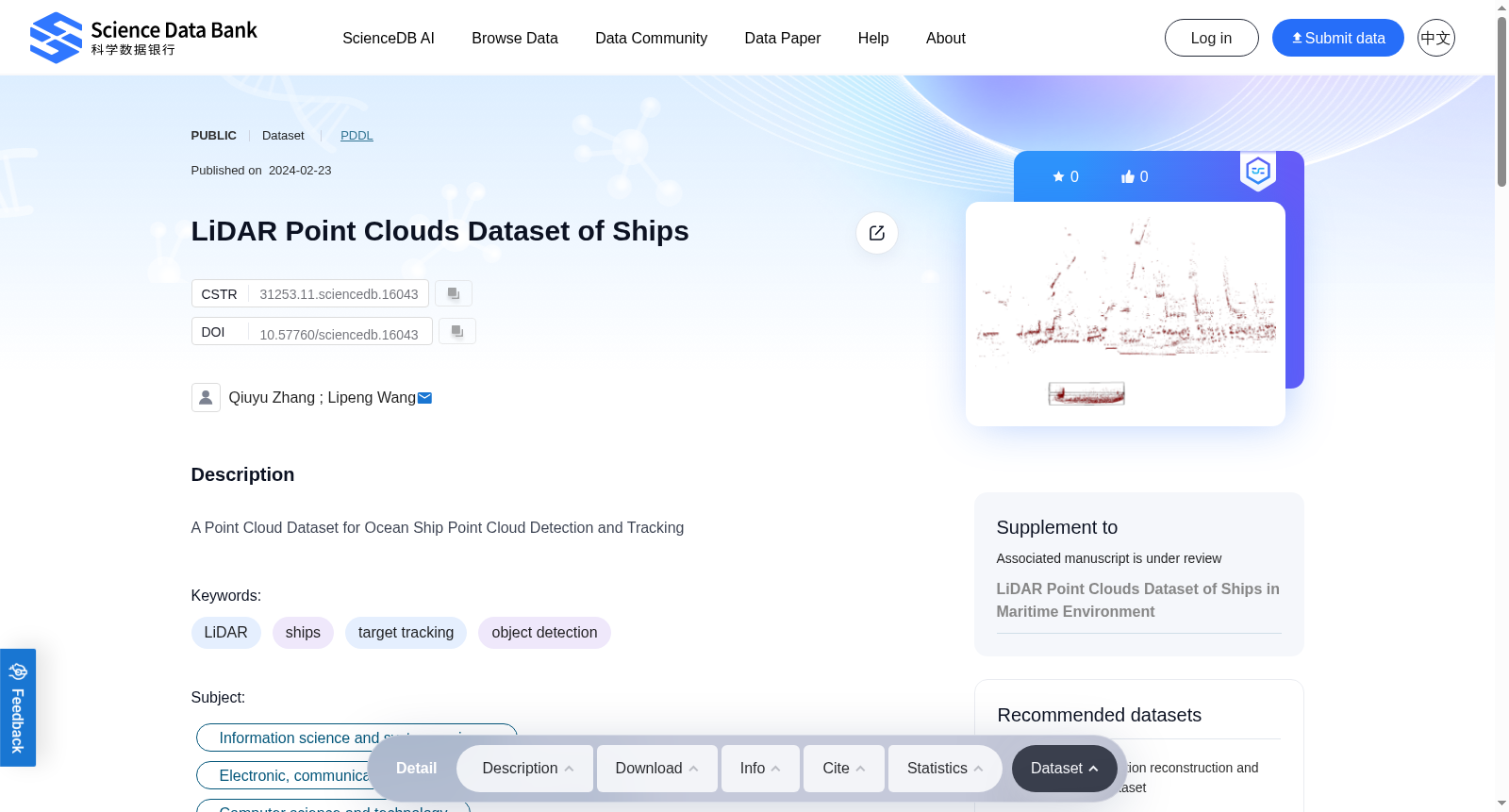The image size is (1509, 812).
Task: Click the Detail tab label
Action: [x=416, y=769]
